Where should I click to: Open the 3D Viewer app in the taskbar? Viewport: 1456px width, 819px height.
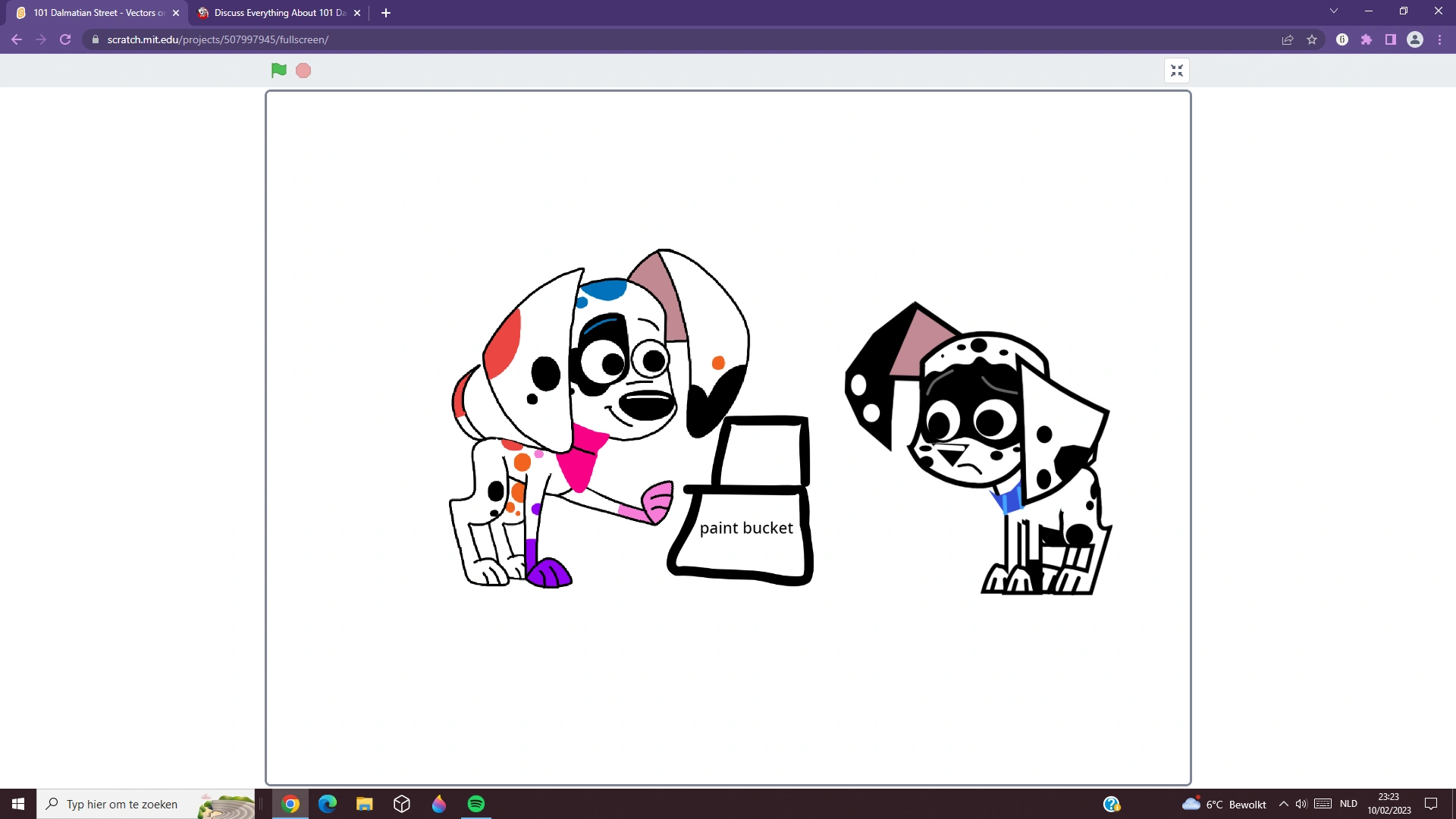coord(401,804)
